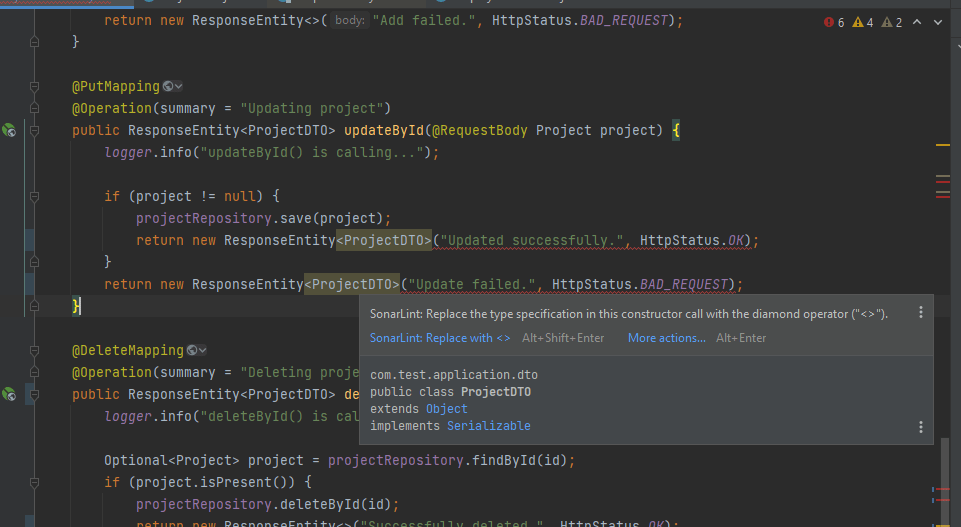Image resolution: width=961 pixels, height=527 pixels.
Task: Click projectRepository.save(project) call
Action: [x=259, y=218]
